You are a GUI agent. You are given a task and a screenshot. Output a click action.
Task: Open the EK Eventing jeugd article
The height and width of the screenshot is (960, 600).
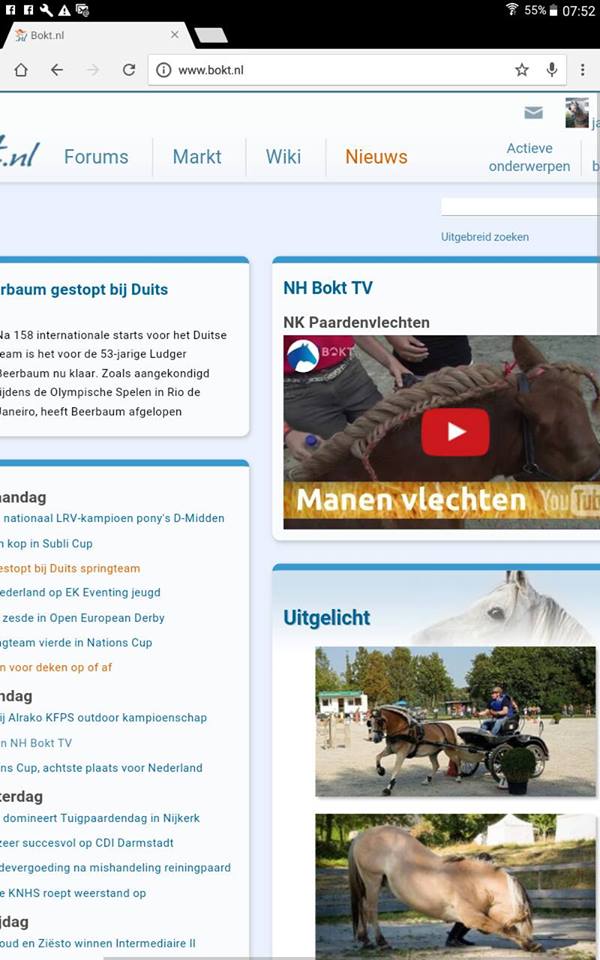(80, 593)
